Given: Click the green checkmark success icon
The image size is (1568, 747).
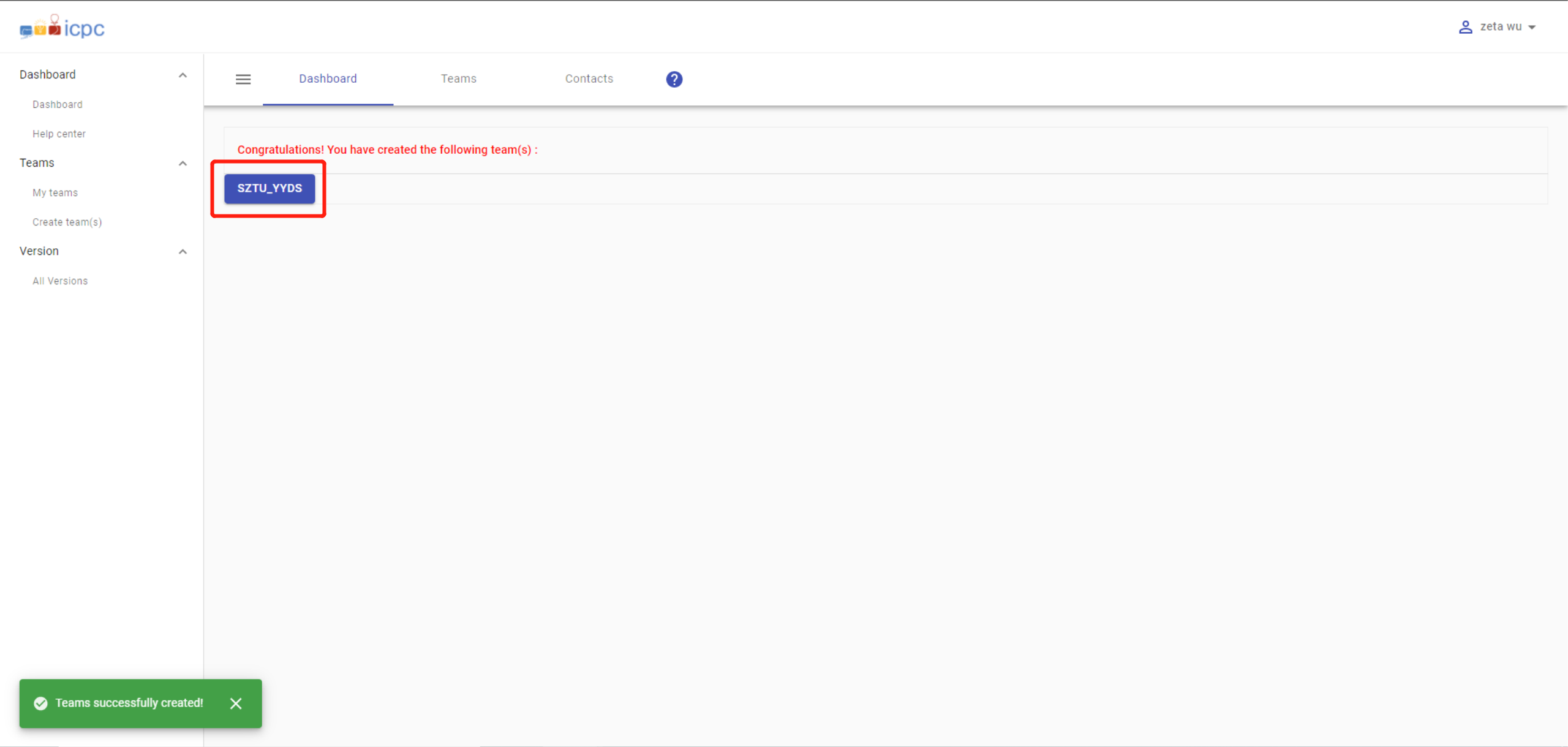Looking at the screenshot, I should click(x=41, y=703).
